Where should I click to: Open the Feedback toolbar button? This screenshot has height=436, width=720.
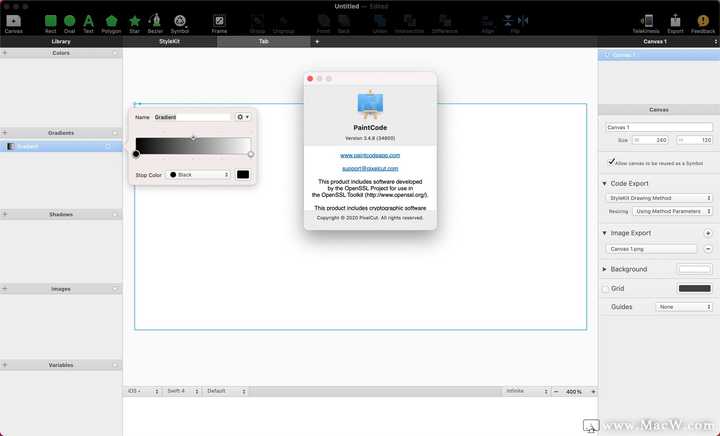tap(703, 24)
